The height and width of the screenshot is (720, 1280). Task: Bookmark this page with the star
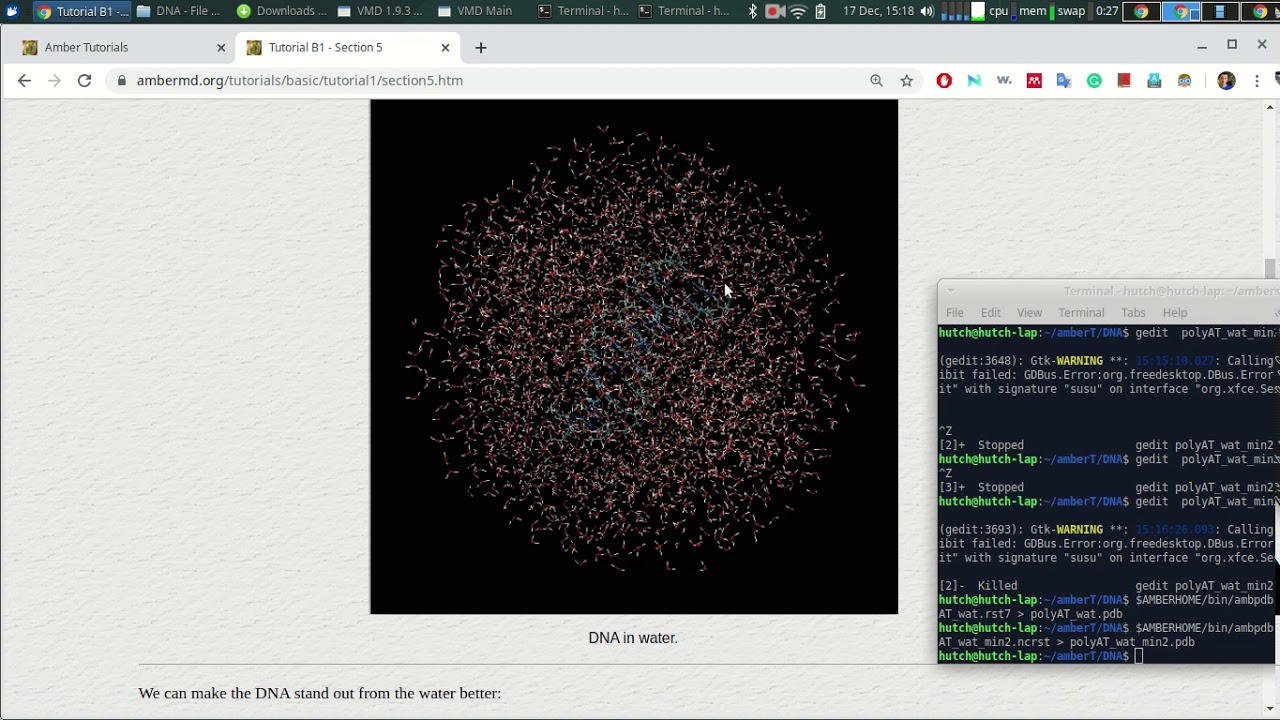pos(906,80)
